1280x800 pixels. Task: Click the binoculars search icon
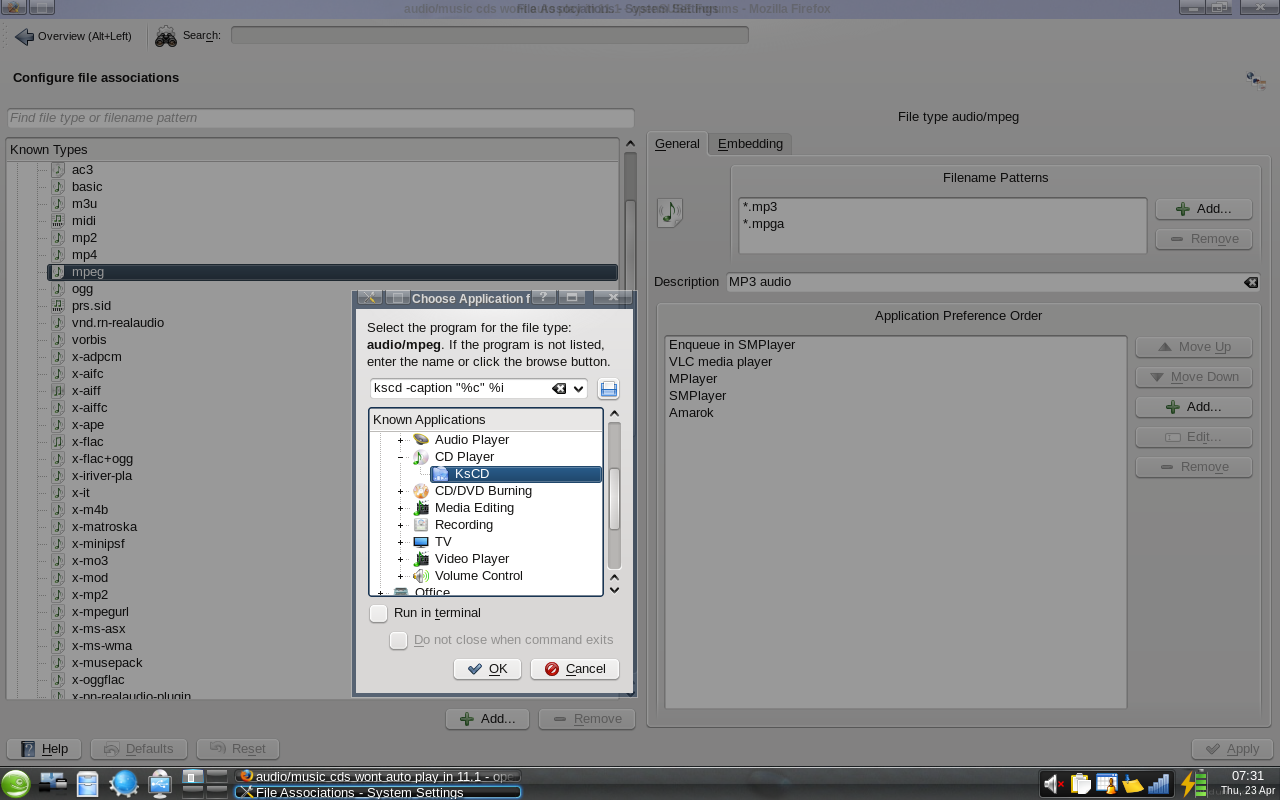pos(165,36)
